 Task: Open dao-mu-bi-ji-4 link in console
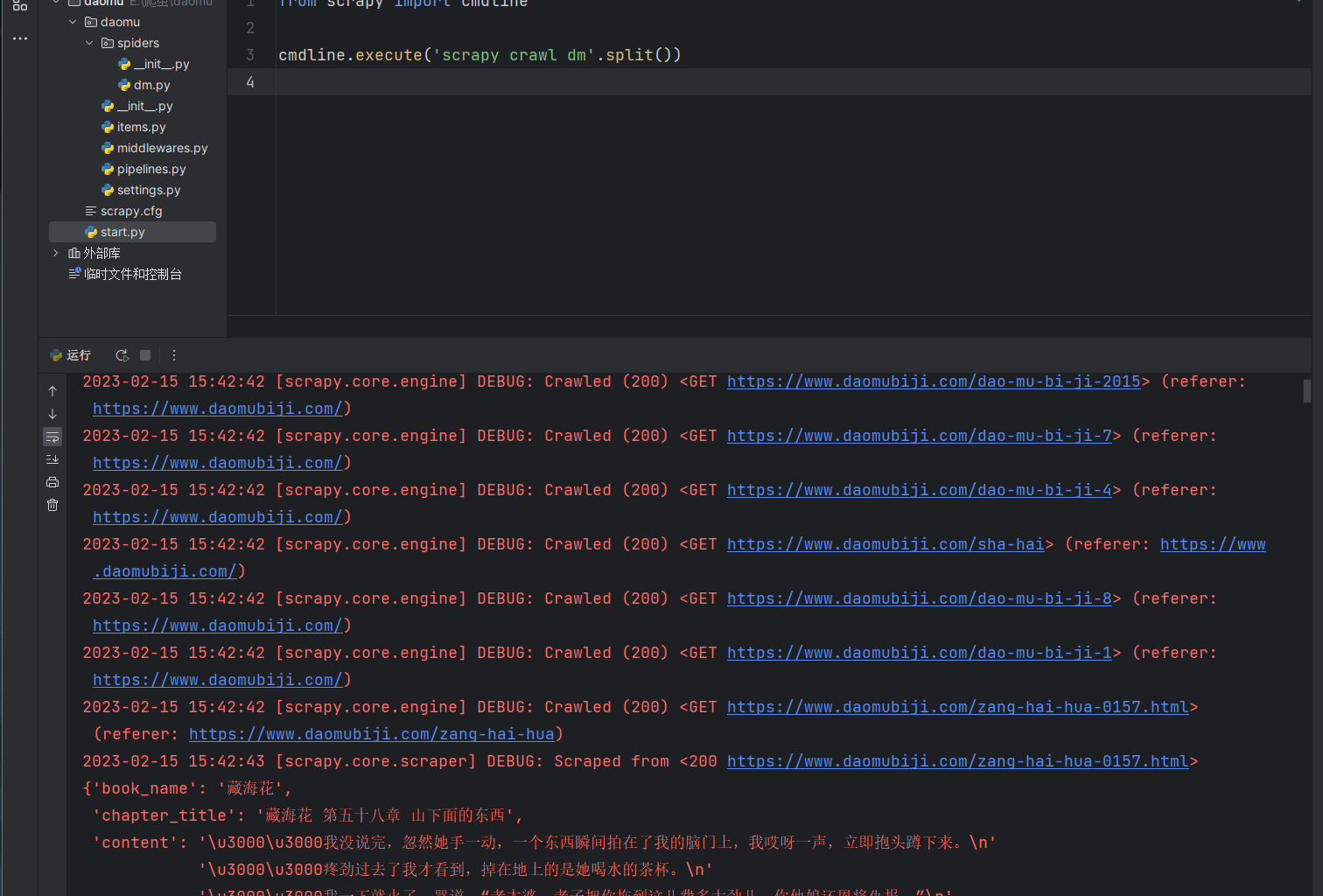pyautogui.click(x=920, y=490)
